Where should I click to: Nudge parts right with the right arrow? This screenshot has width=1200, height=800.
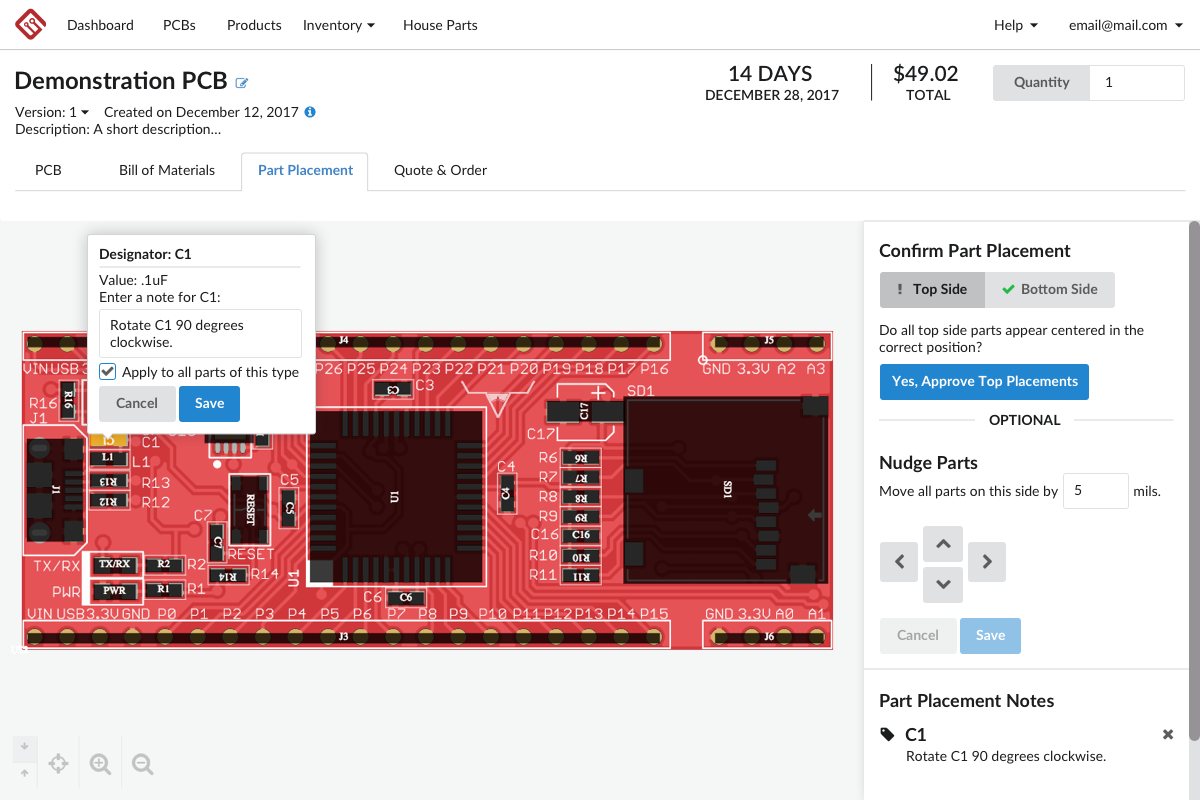(987, 561)
